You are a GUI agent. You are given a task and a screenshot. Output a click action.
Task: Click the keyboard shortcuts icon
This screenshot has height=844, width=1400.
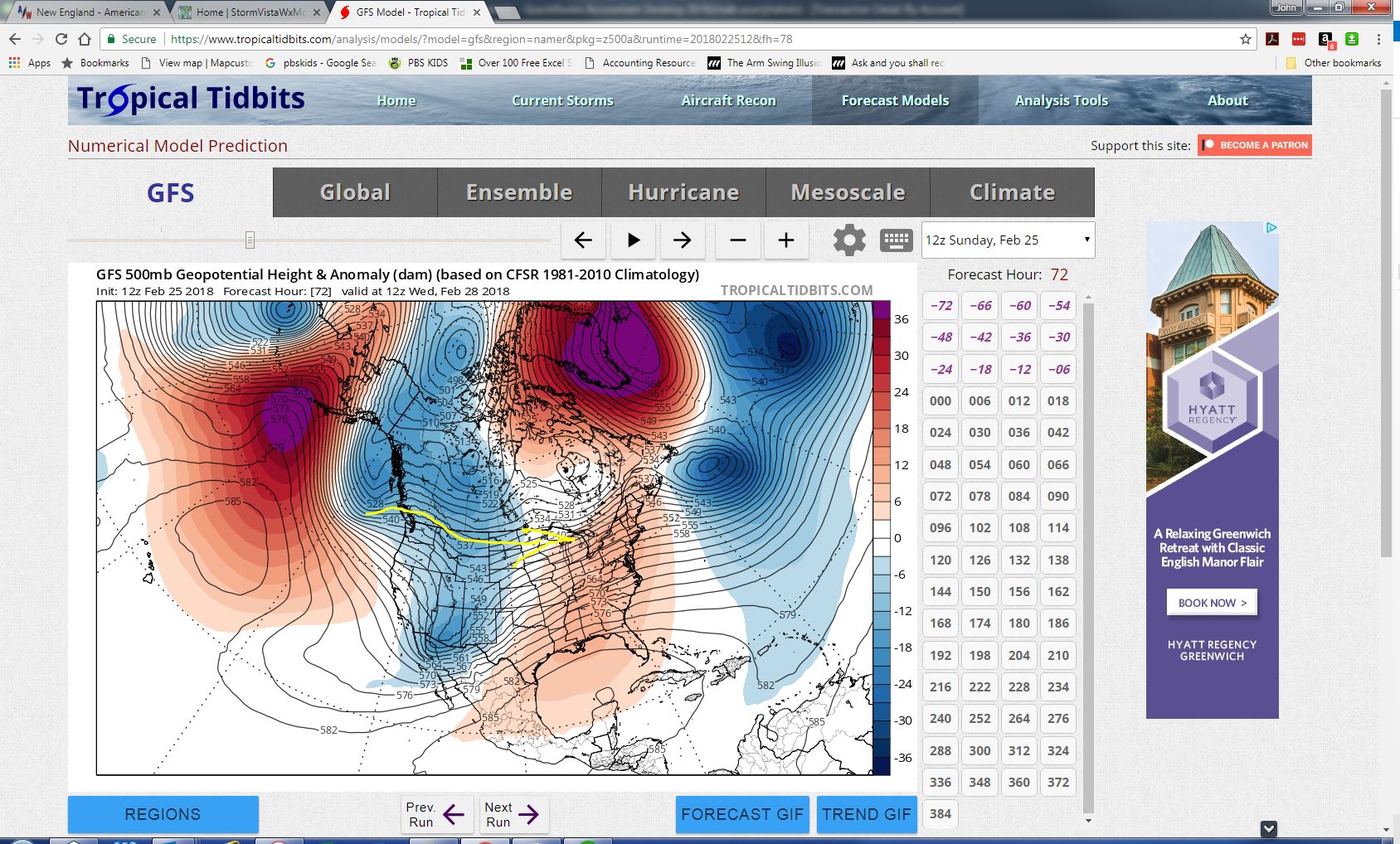coord(896,240)
